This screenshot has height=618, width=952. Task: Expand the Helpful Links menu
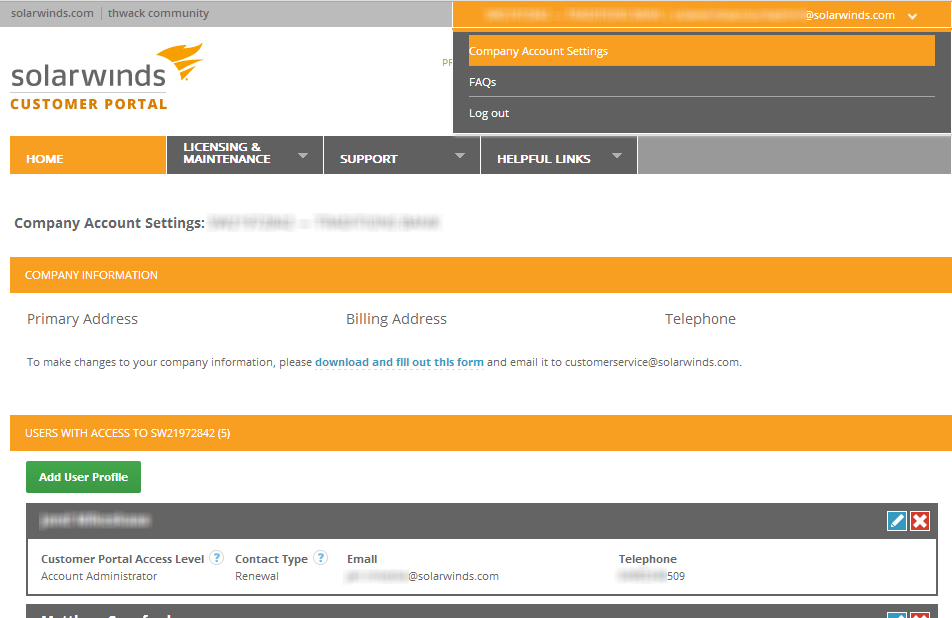[x=558, y=155]
